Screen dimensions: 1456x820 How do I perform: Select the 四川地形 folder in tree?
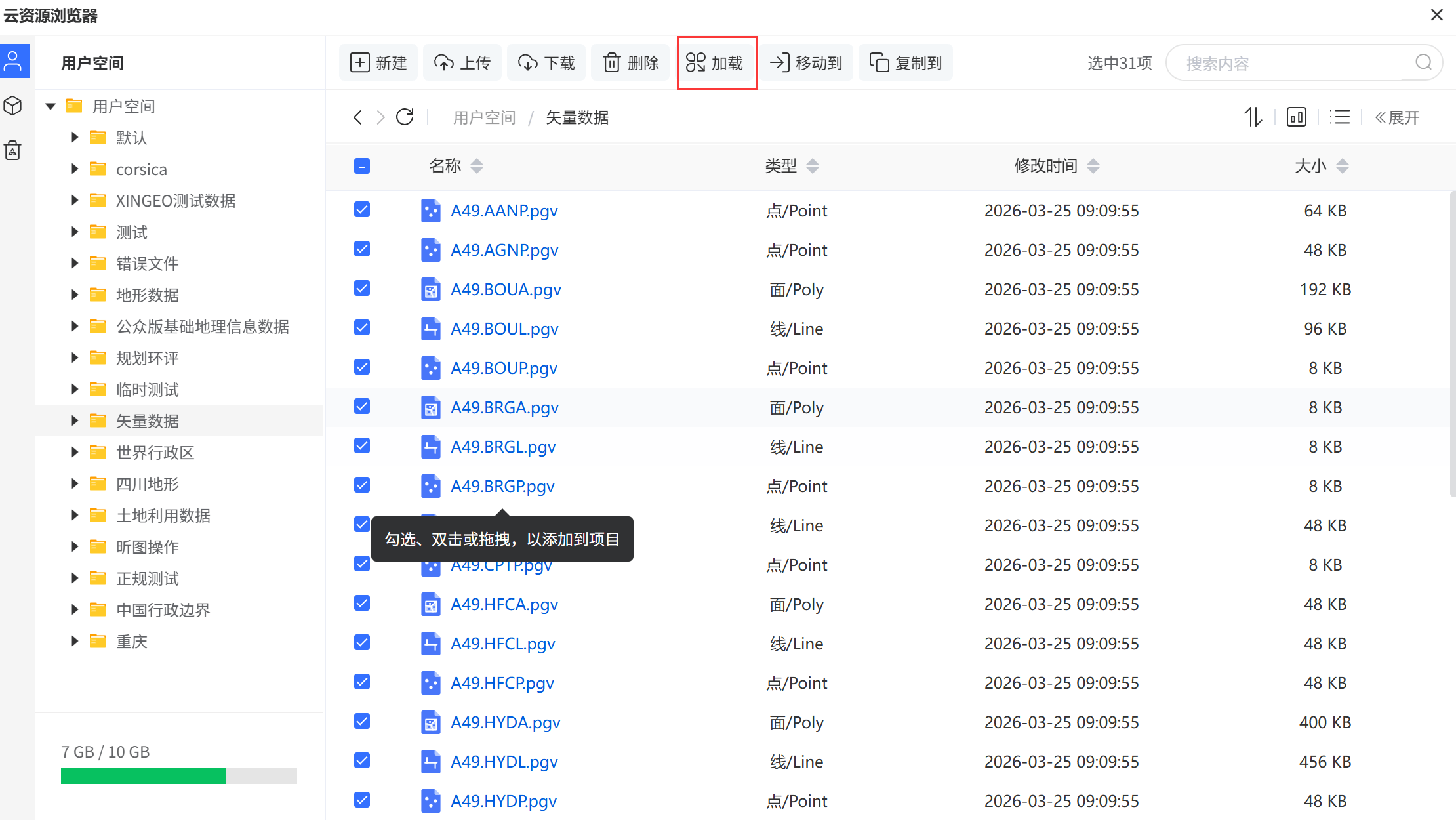(x=148, y=484)
